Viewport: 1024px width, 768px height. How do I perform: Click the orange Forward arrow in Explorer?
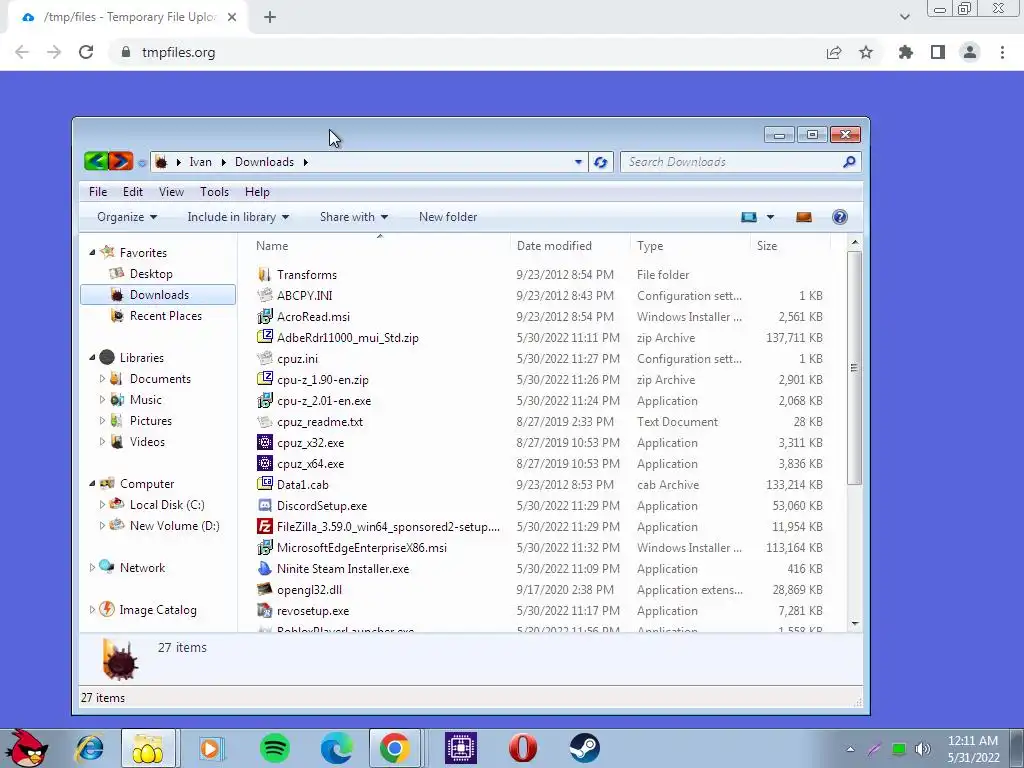pyautogui.click(x=121, y=161)
